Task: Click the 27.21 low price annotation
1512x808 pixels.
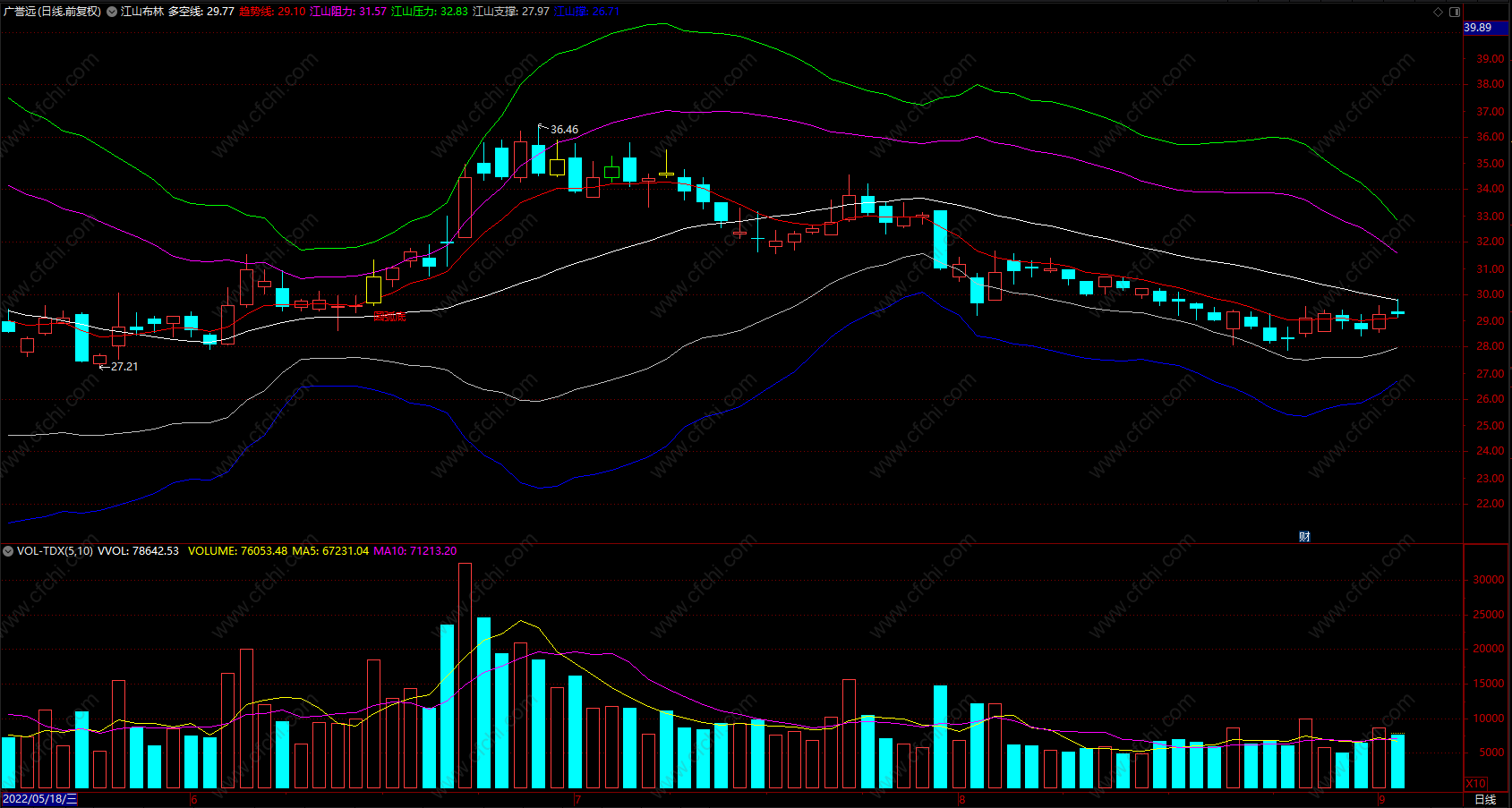Action: [x=124, y=367]
